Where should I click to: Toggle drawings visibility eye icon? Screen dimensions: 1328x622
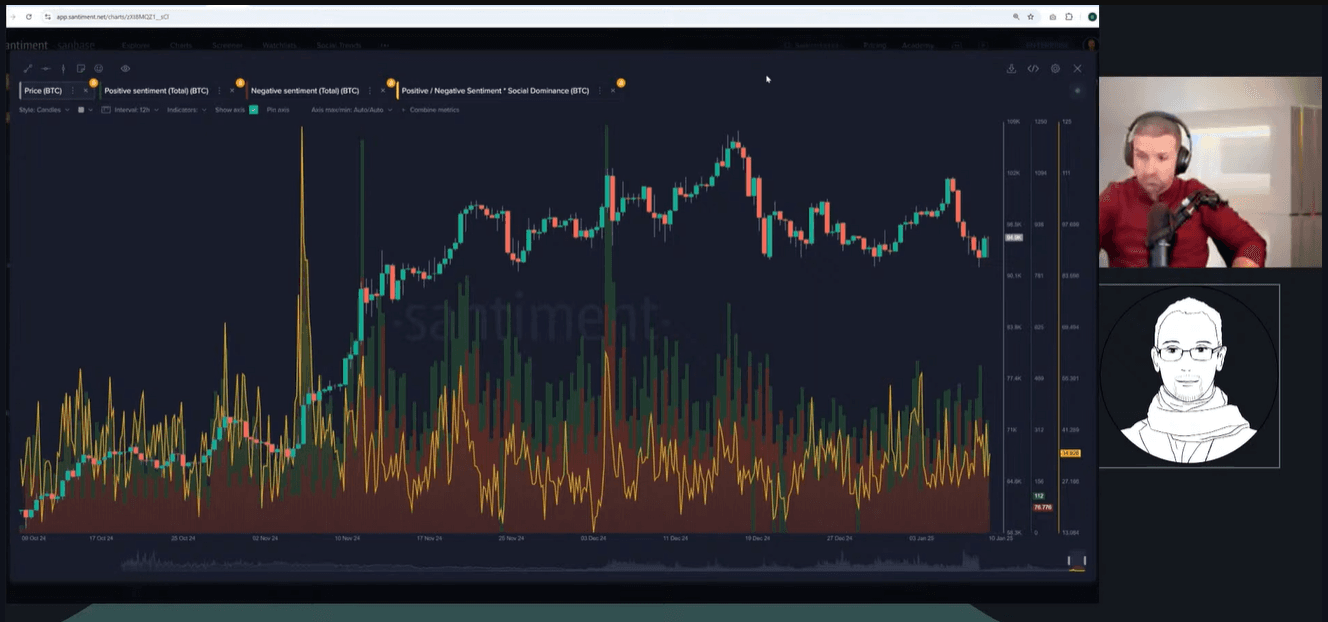pos(125,69)
